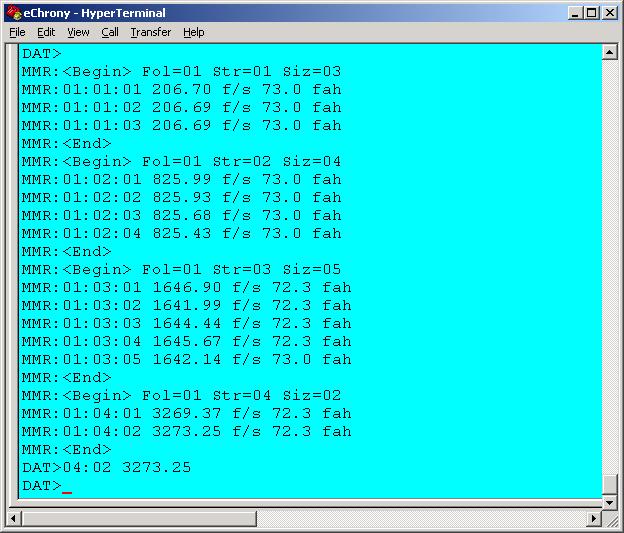The image size is (624, 533).
Task: Click the horizontal scrollbar right arrow
Action: click(x=594, y=519)
